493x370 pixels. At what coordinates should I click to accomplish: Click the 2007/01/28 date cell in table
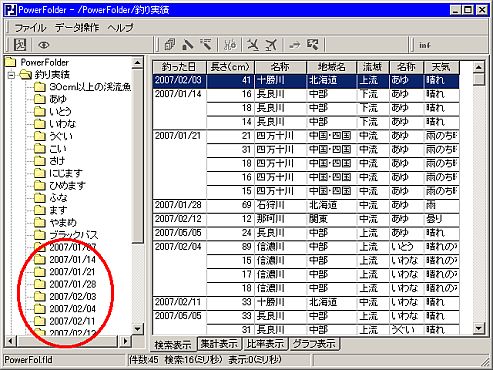tap(179, 205)
